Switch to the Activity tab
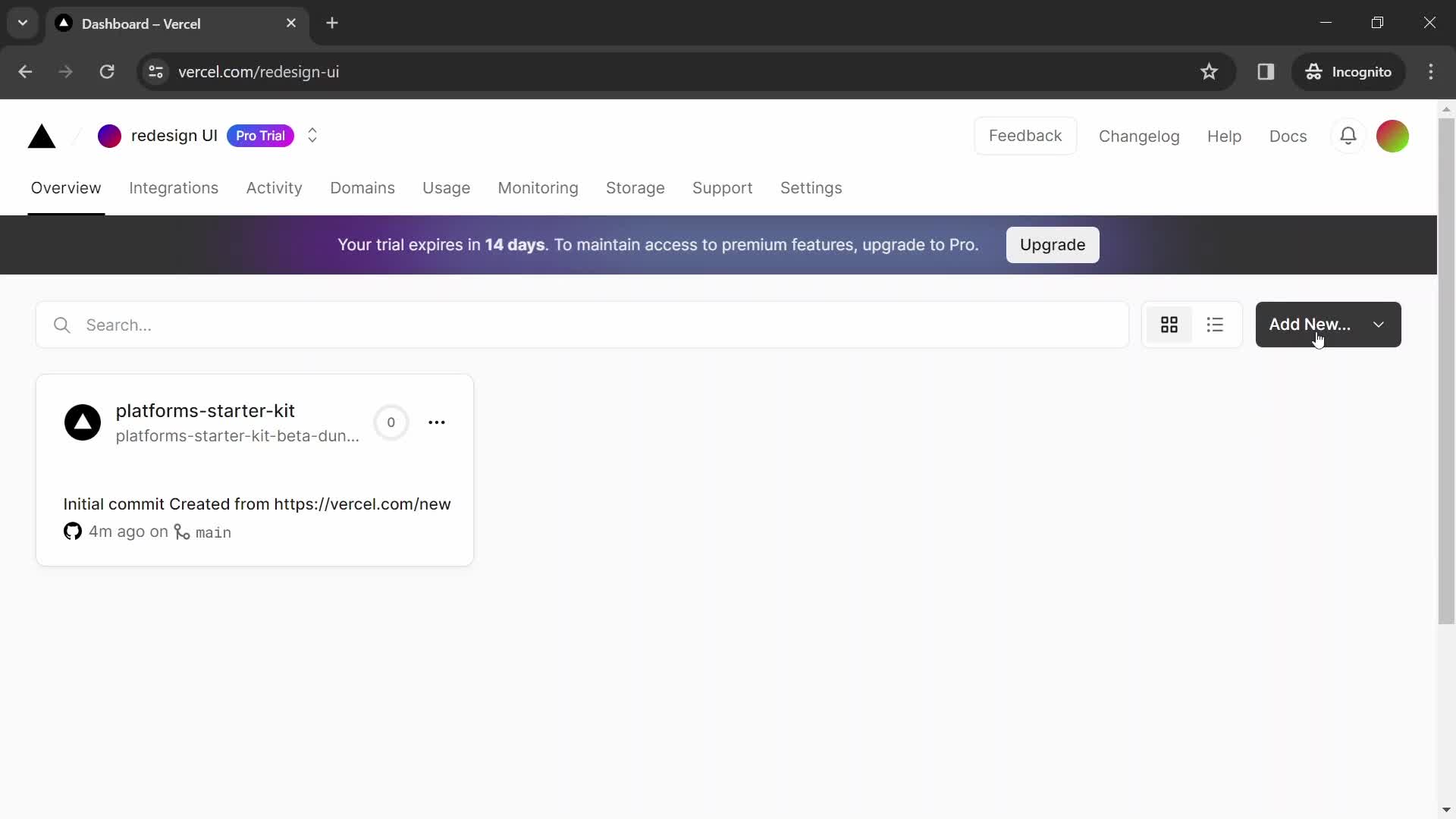The height and width of the screenshot is (819, 1456). (x=274, y=188)
